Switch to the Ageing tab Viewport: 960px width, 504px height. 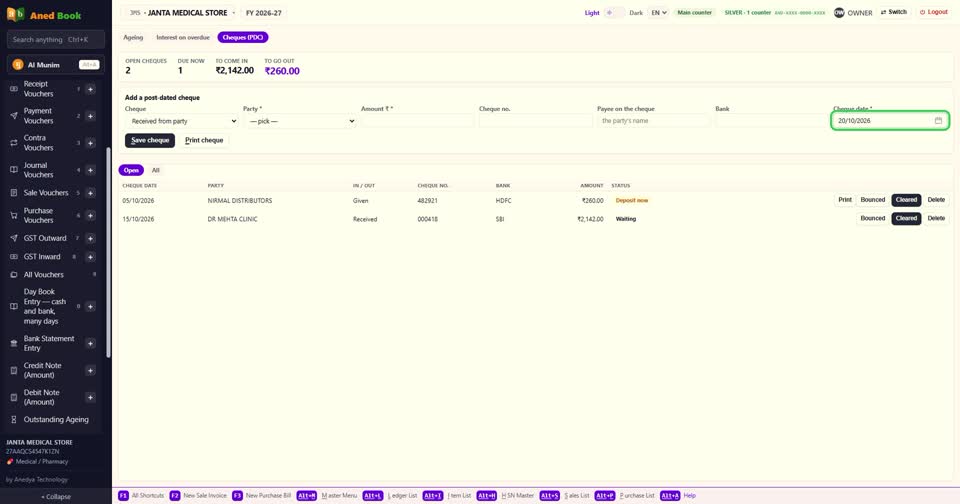pyautogui.click(x=133, y=37)
